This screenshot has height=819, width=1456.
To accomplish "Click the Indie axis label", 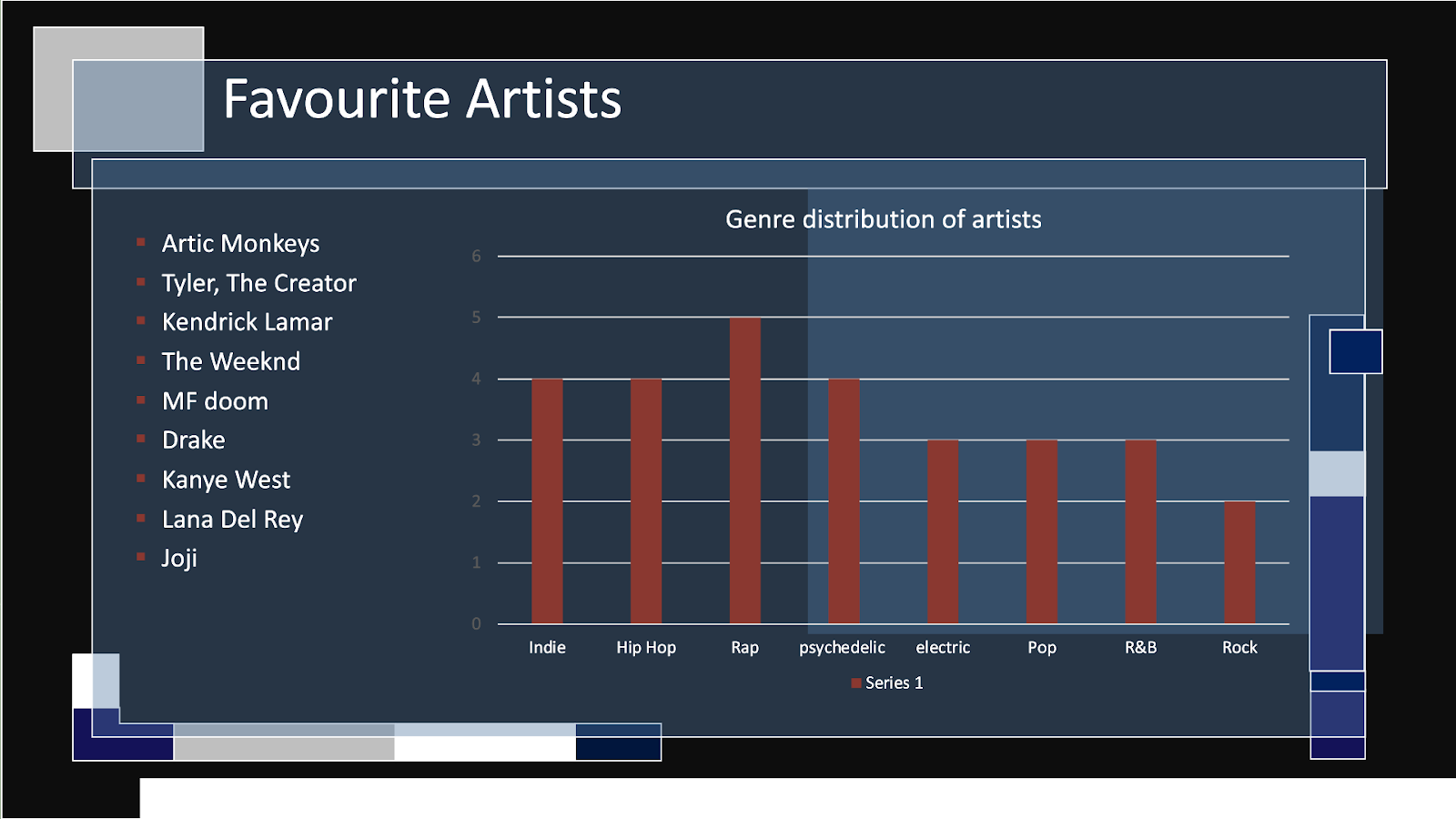I will (x=547, y=647).
